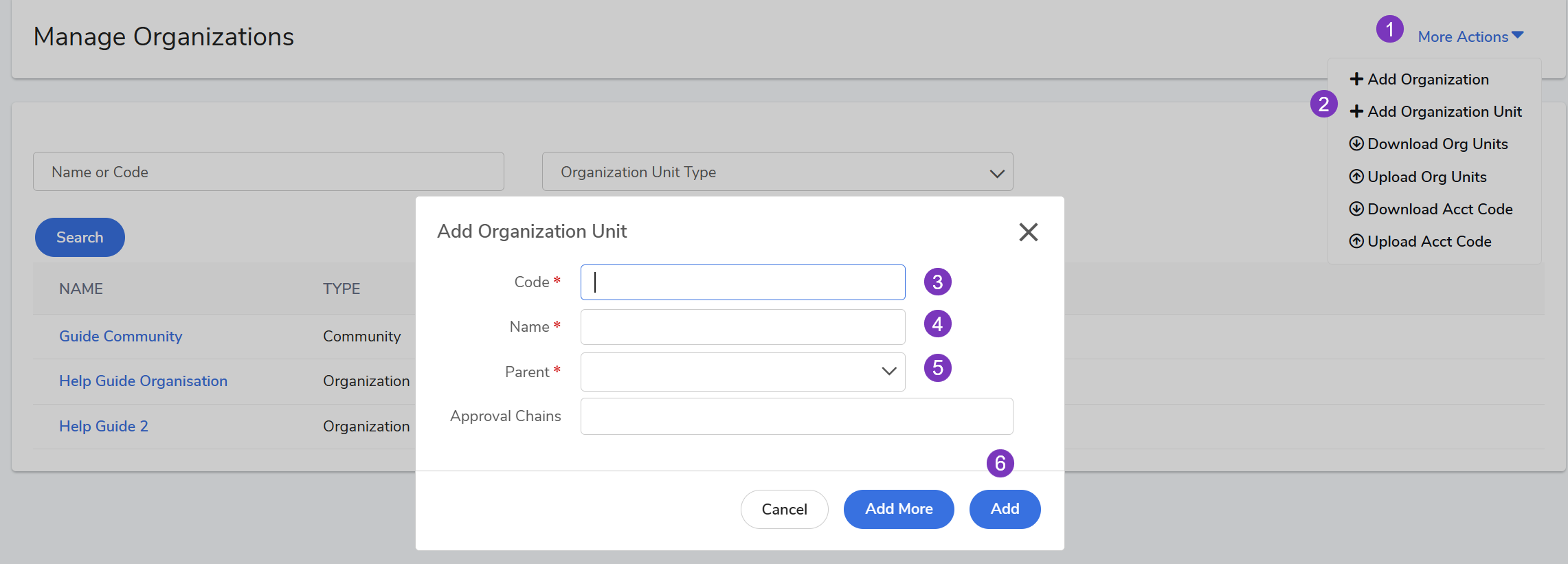
Task: Click the Add More button
Action: 898,509
